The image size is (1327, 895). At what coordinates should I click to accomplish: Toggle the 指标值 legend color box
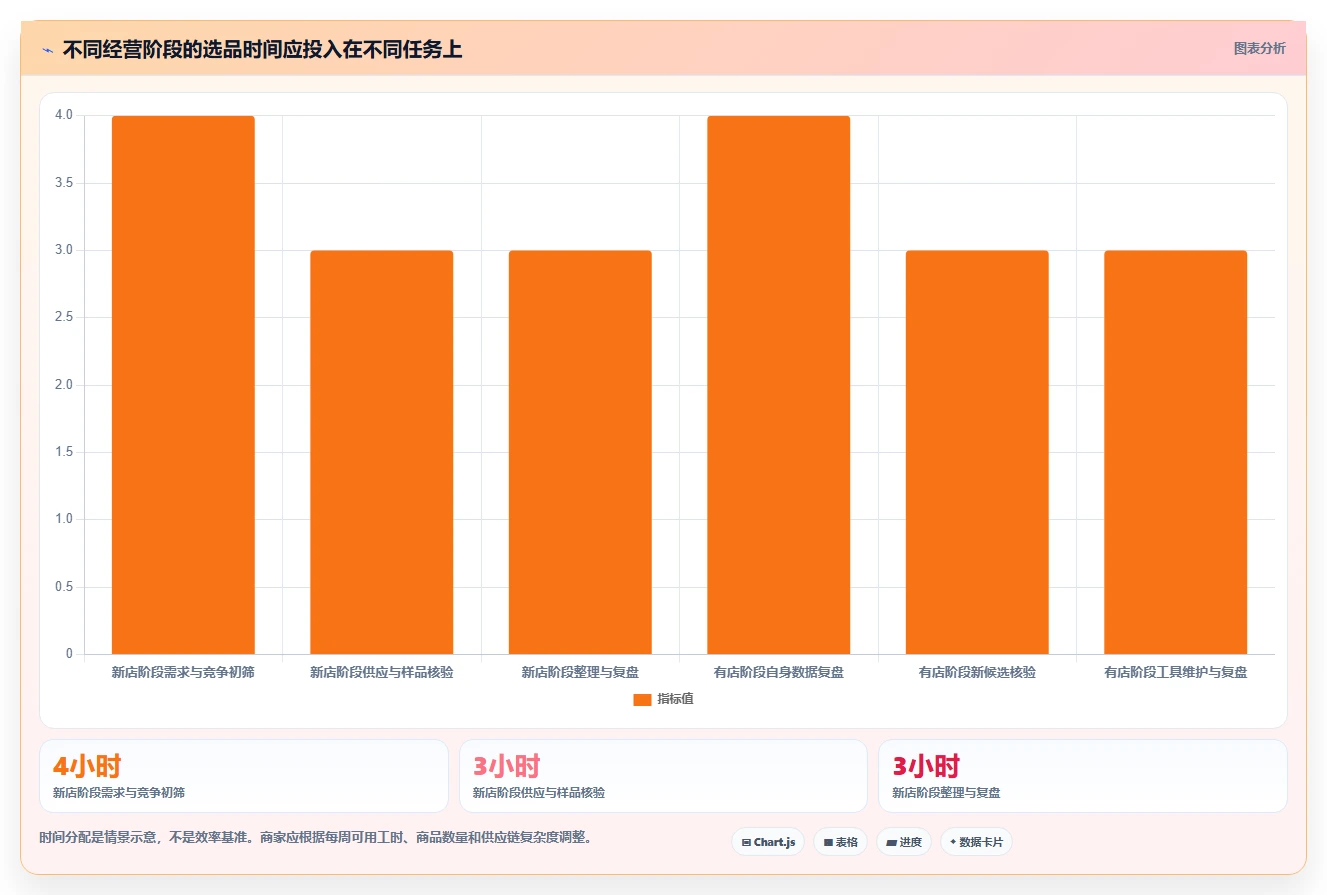coord(642,699)
